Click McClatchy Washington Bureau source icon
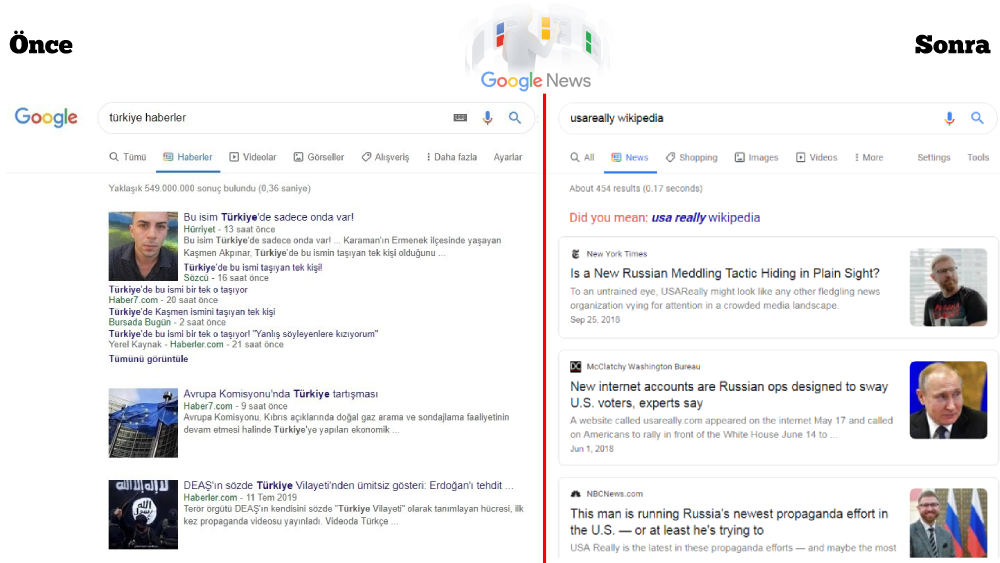 575,367
